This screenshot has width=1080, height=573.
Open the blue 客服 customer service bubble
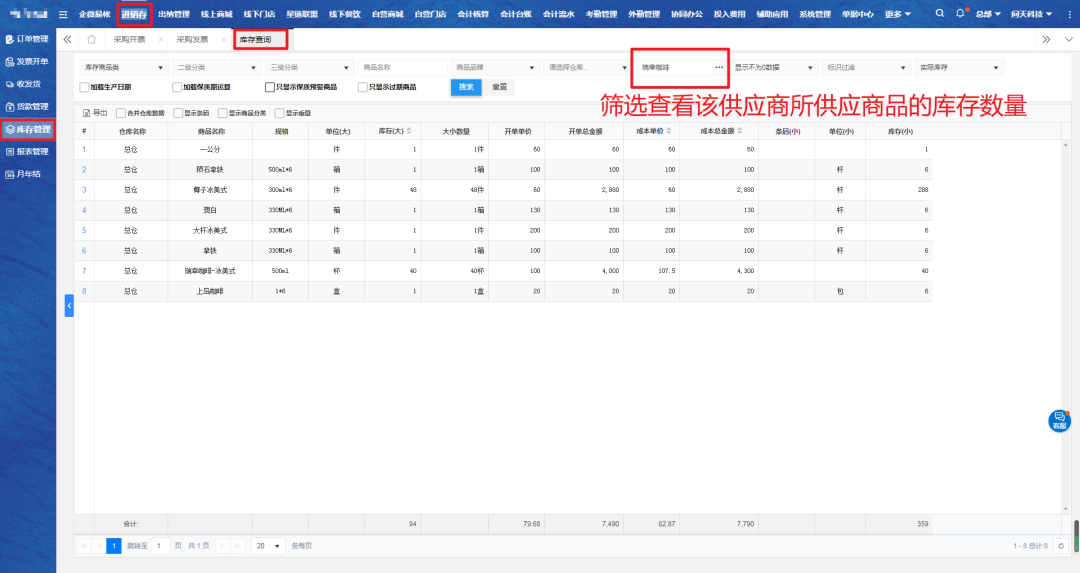click(1059, 421)
